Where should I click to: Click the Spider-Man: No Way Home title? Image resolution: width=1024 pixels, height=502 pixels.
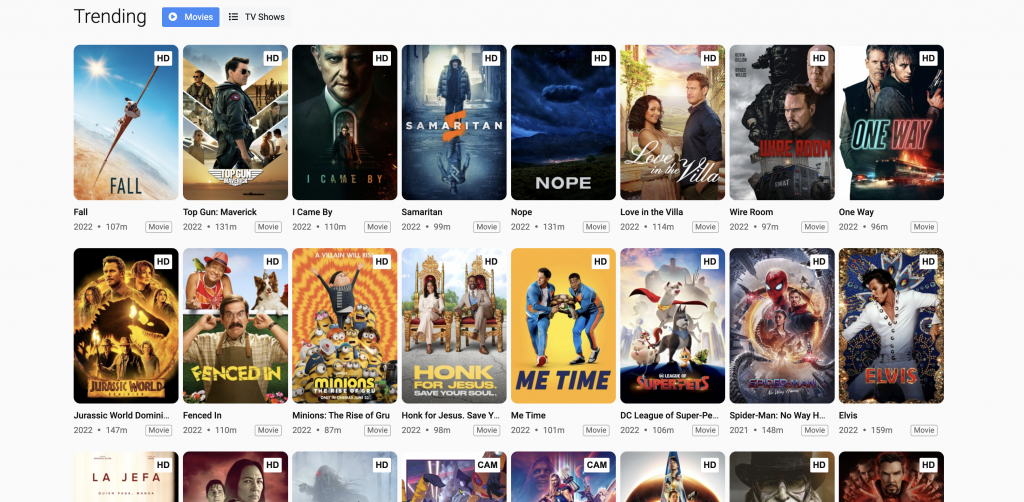click(778, 415)
